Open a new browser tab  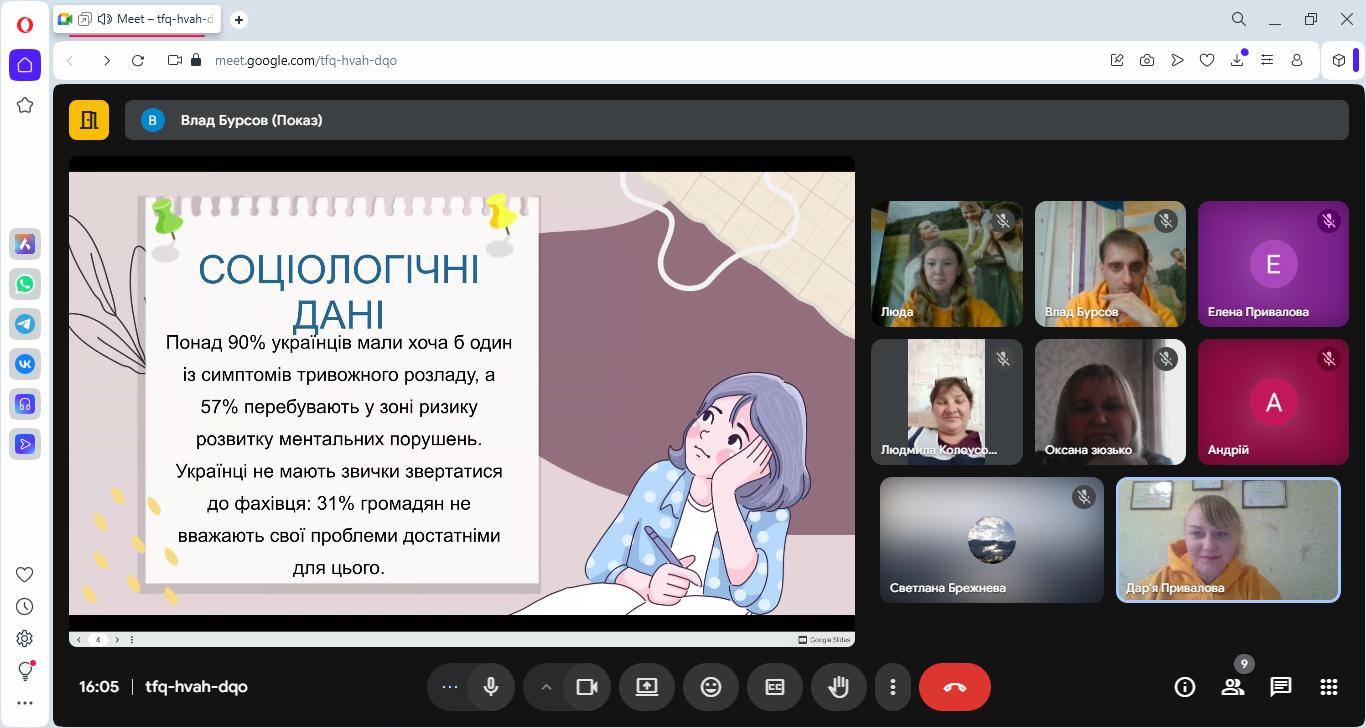tap(239, 19)
